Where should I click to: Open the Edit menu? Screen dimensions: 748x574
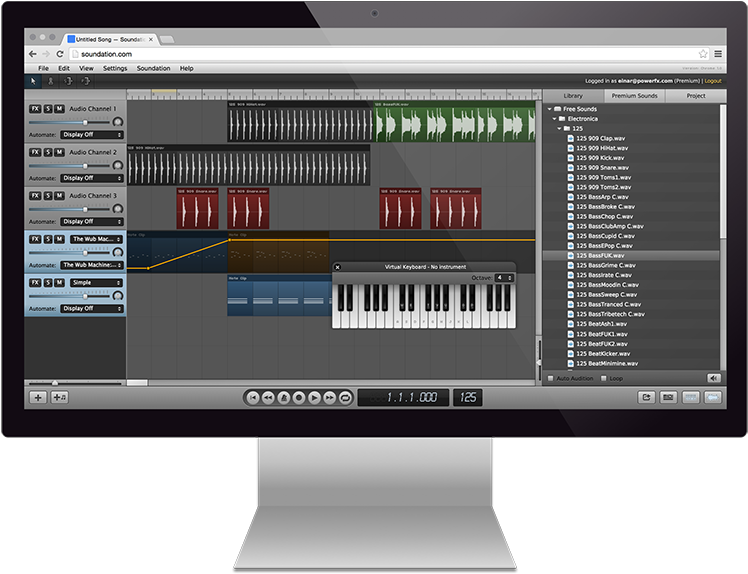coord(64,68)
